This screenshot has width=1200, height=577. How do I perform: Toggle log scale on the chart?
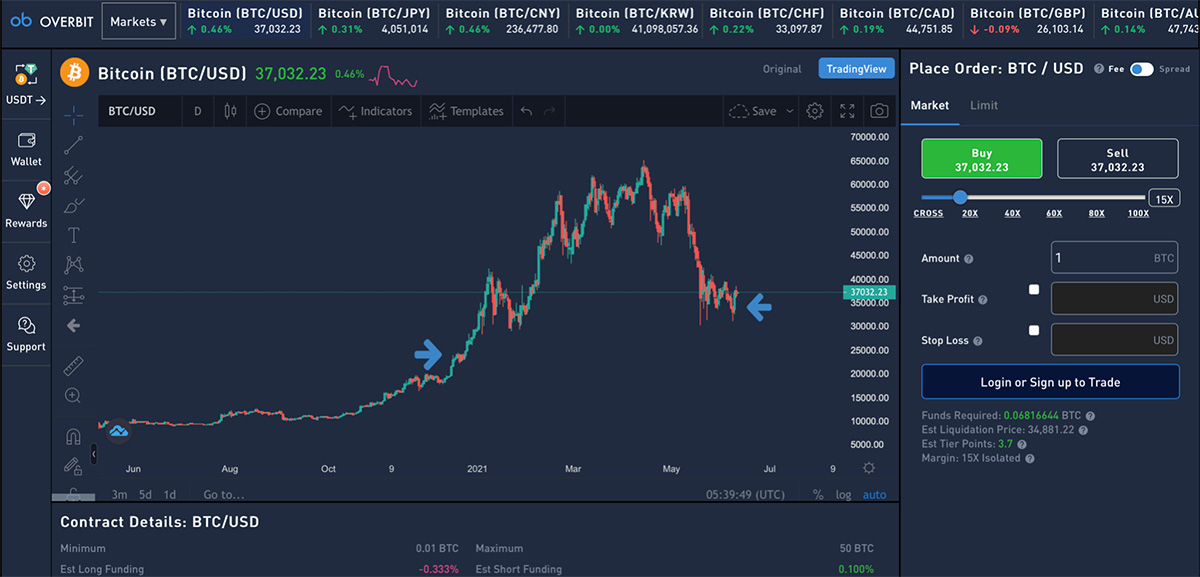(x=844, y=494)
